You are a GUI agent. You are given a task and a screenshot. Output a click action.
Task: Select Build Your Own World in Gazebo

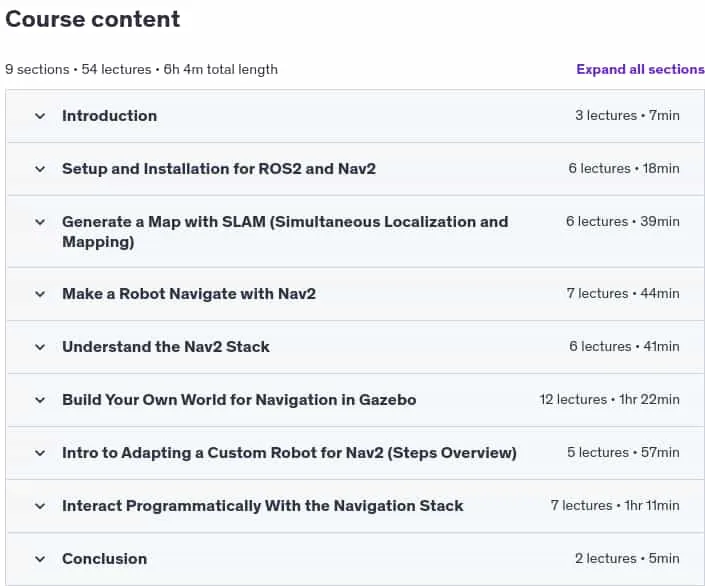pyautogui.click(x=239, y=399)
